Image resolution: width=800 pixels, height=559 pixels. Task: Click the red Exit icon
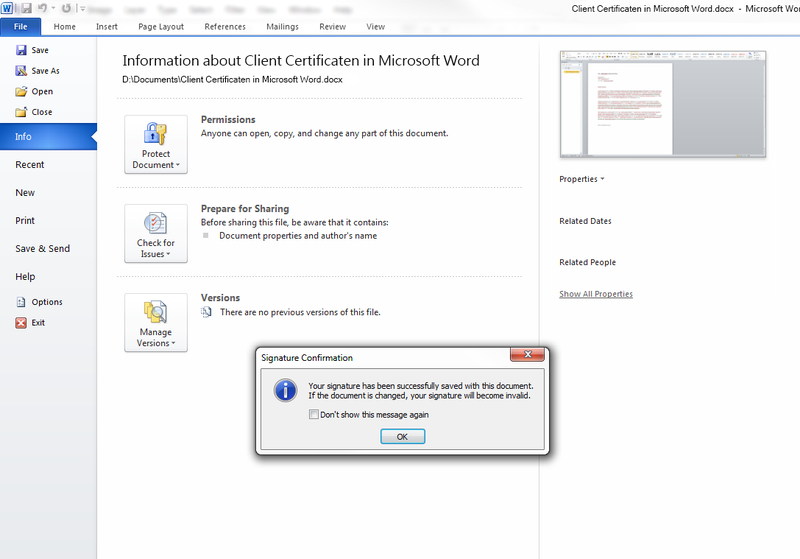21,323
